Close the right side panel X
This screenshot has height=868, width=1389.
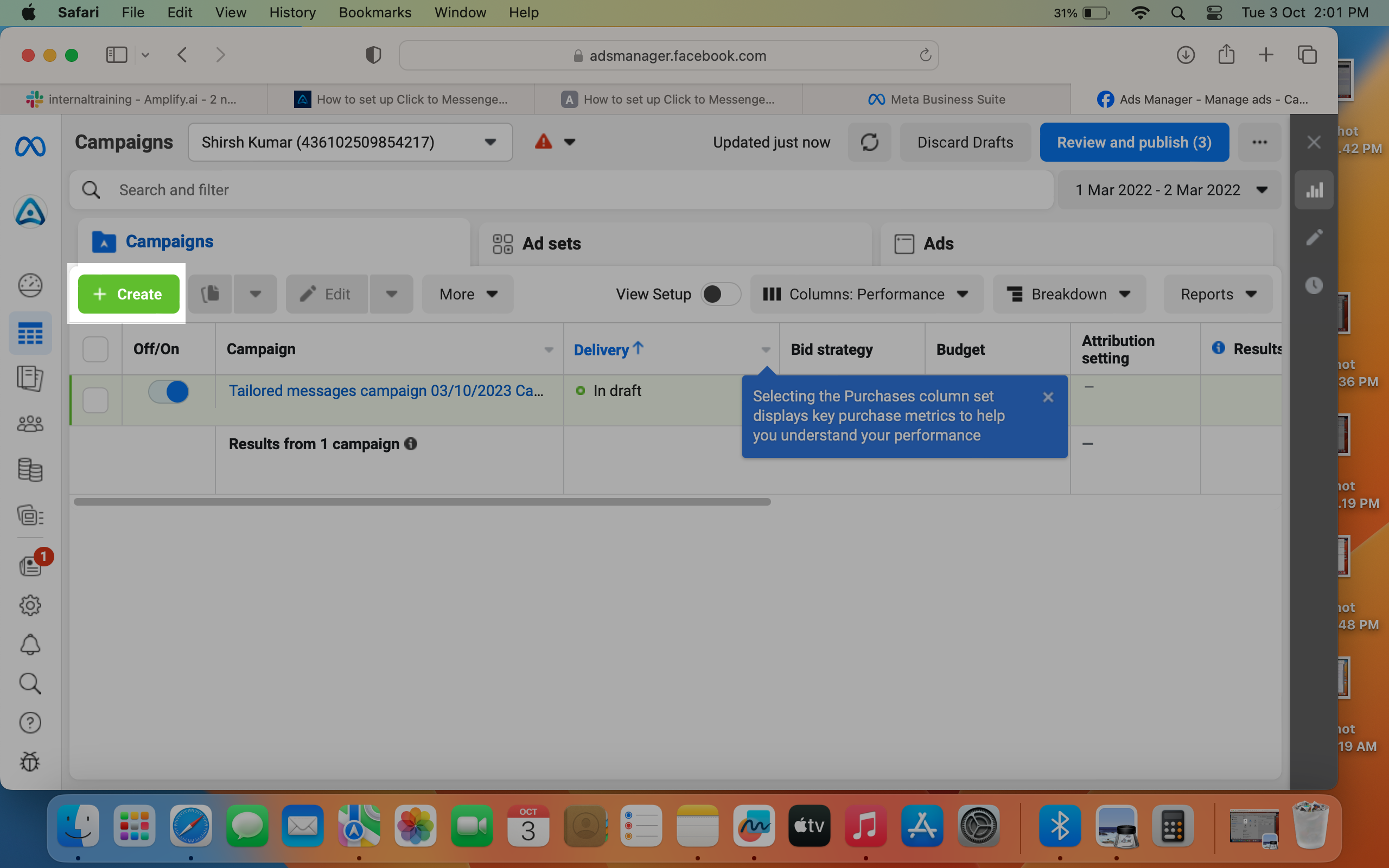coord(1314,142)
